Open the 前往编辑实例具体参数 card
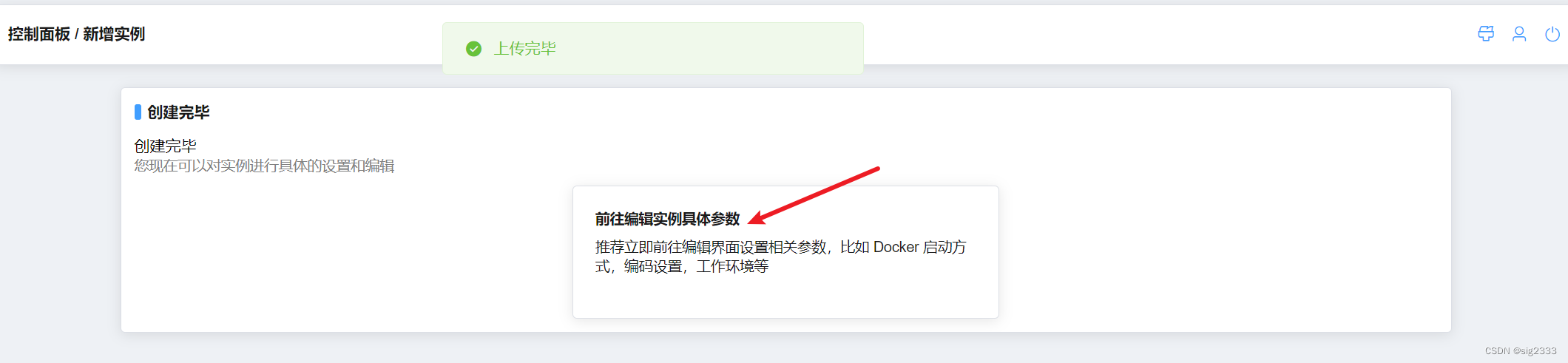The width and height of the screenshot is (1568, 363). click(x=785, y=252)
